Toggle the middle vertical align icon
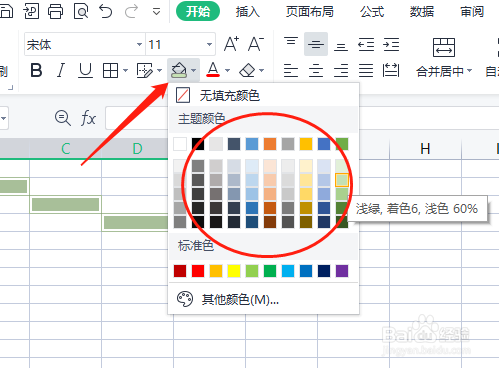This screenshot has height=368, width=499. point(316,44)
